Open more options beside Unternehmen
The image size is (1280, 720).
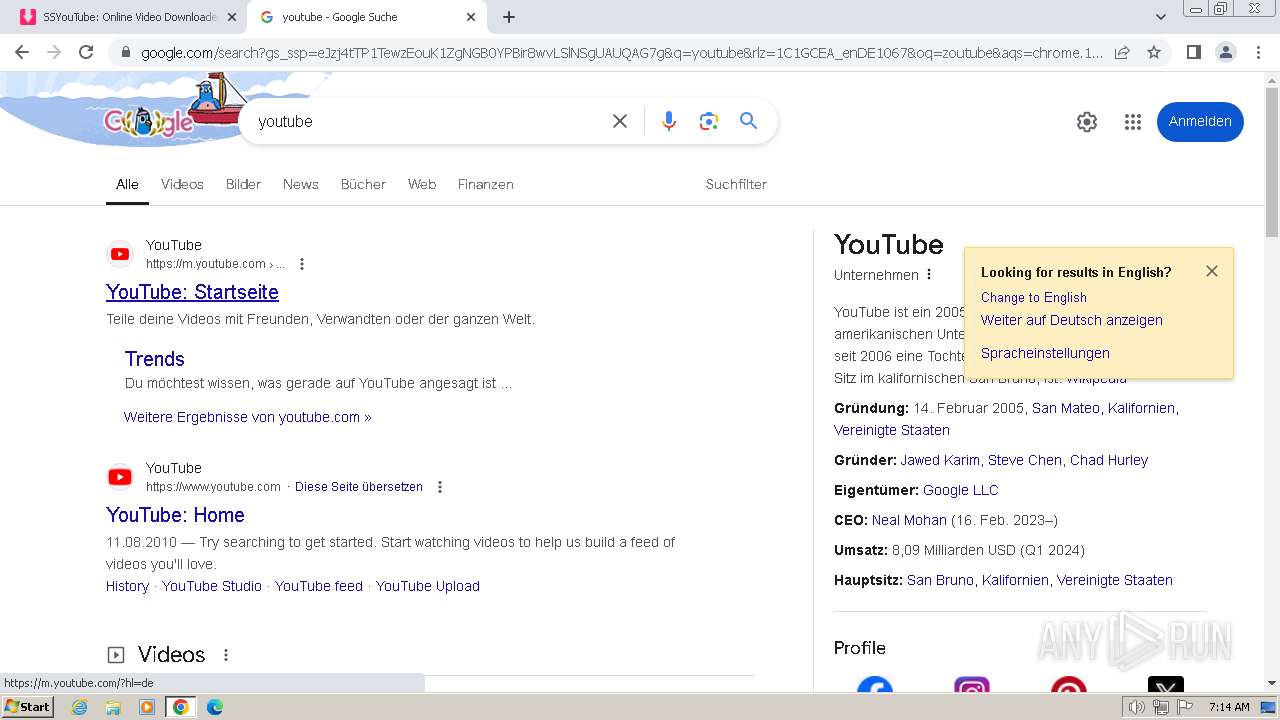click(929, 275)
